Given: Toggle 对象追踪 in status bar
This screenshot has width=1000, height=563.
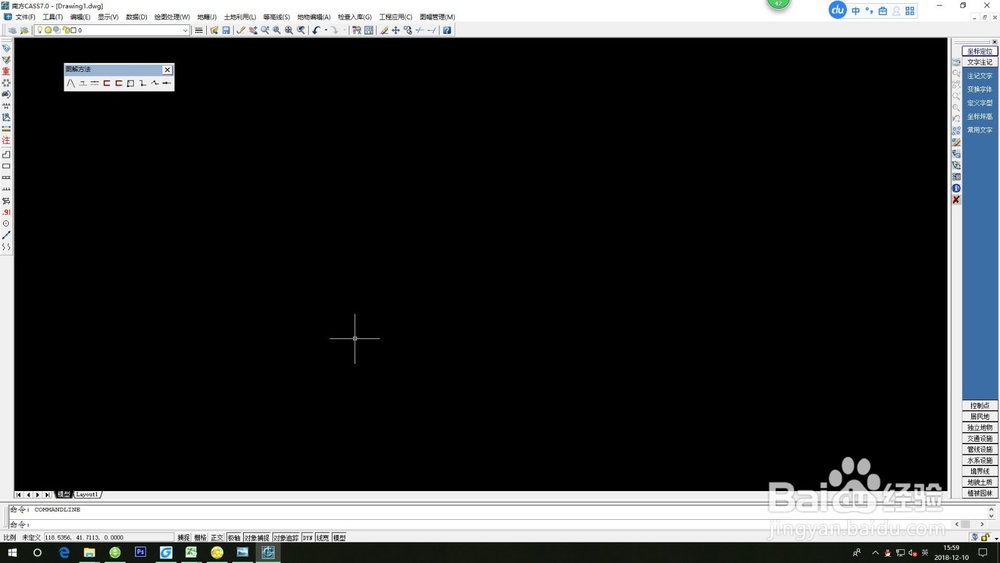Looking at the screenshot, I should pyautogui.click(x=286, y=537).
